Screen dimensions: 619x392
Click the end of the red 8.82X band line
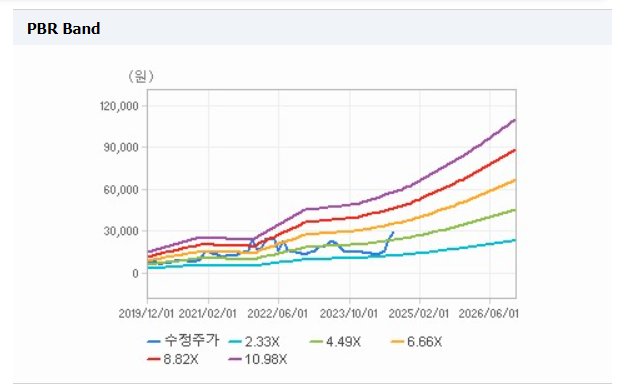(515, 150)
